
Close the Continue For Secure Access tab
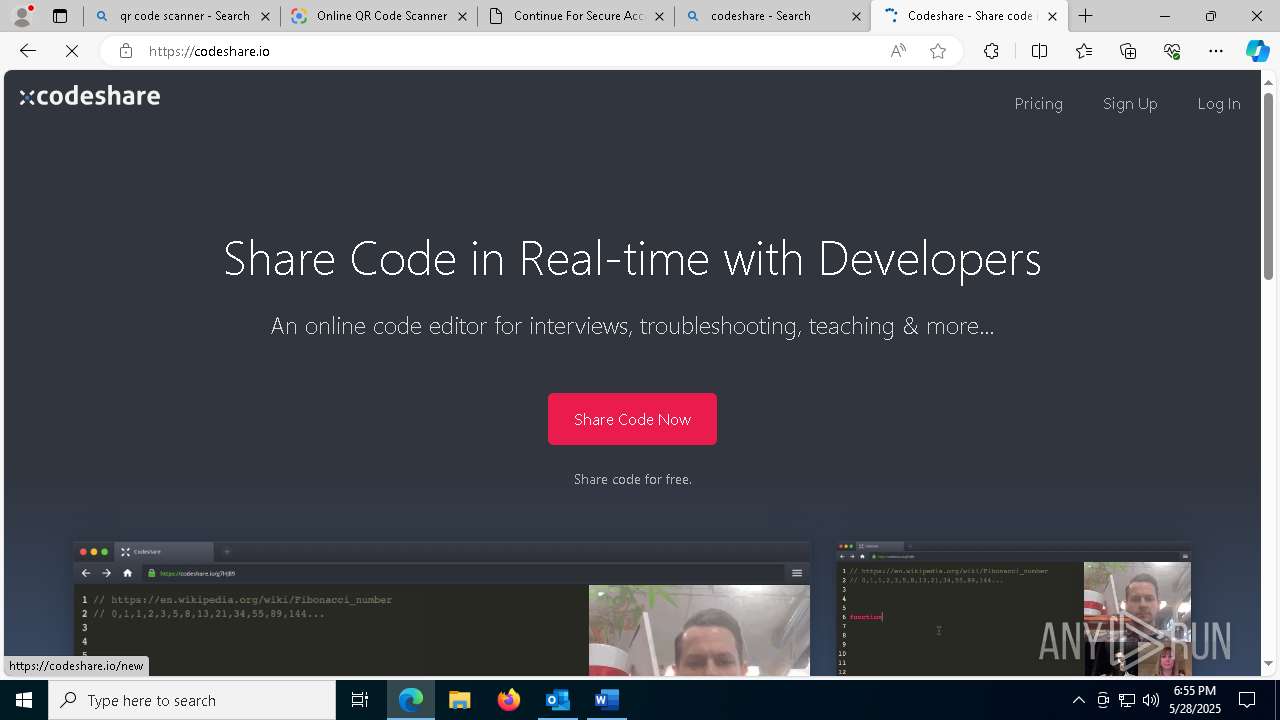(x=659, y=16)
